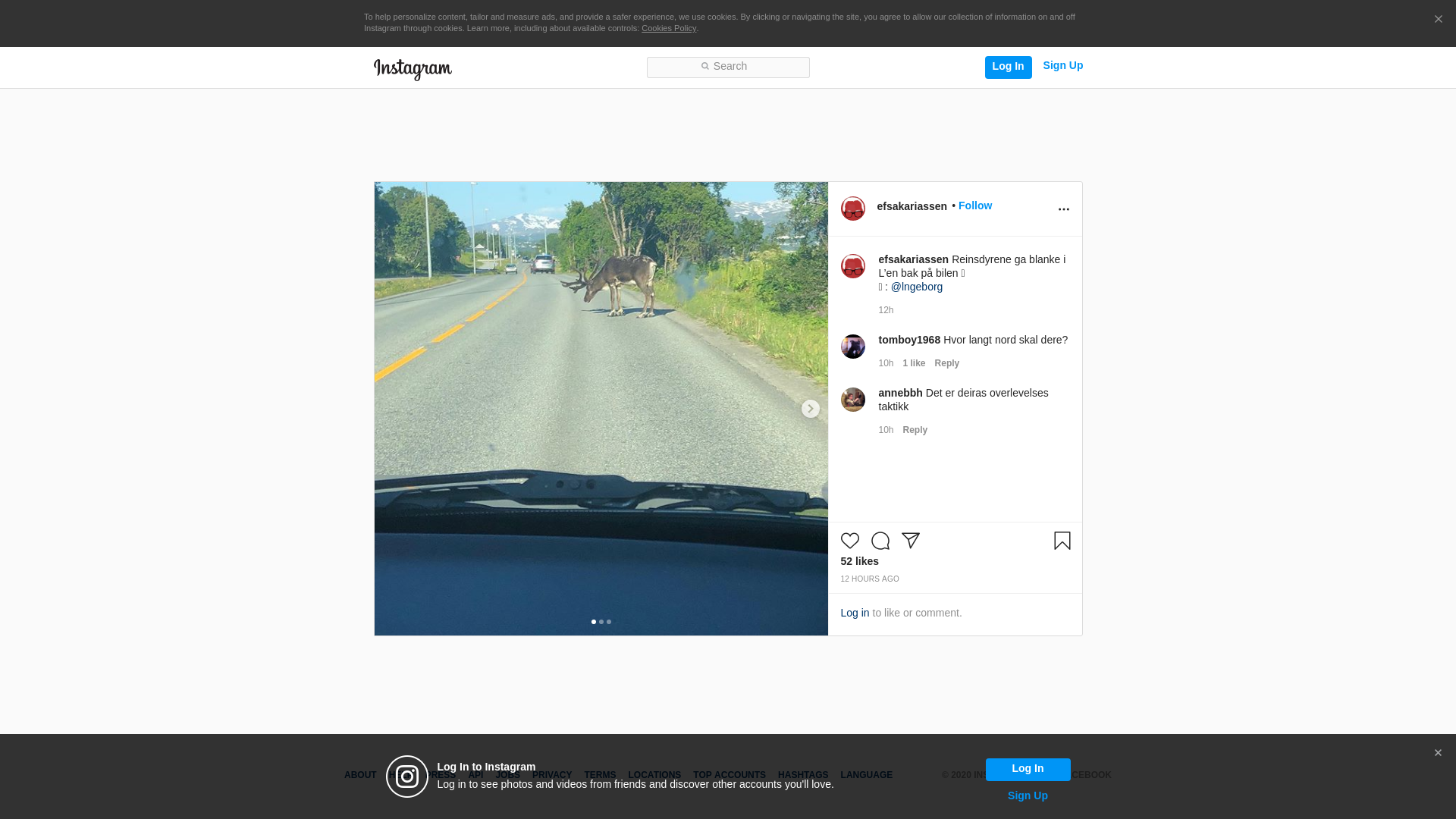Open the LOCATIONS footer link
This screenshot has width=1456, height=819.
click(654, 775)
